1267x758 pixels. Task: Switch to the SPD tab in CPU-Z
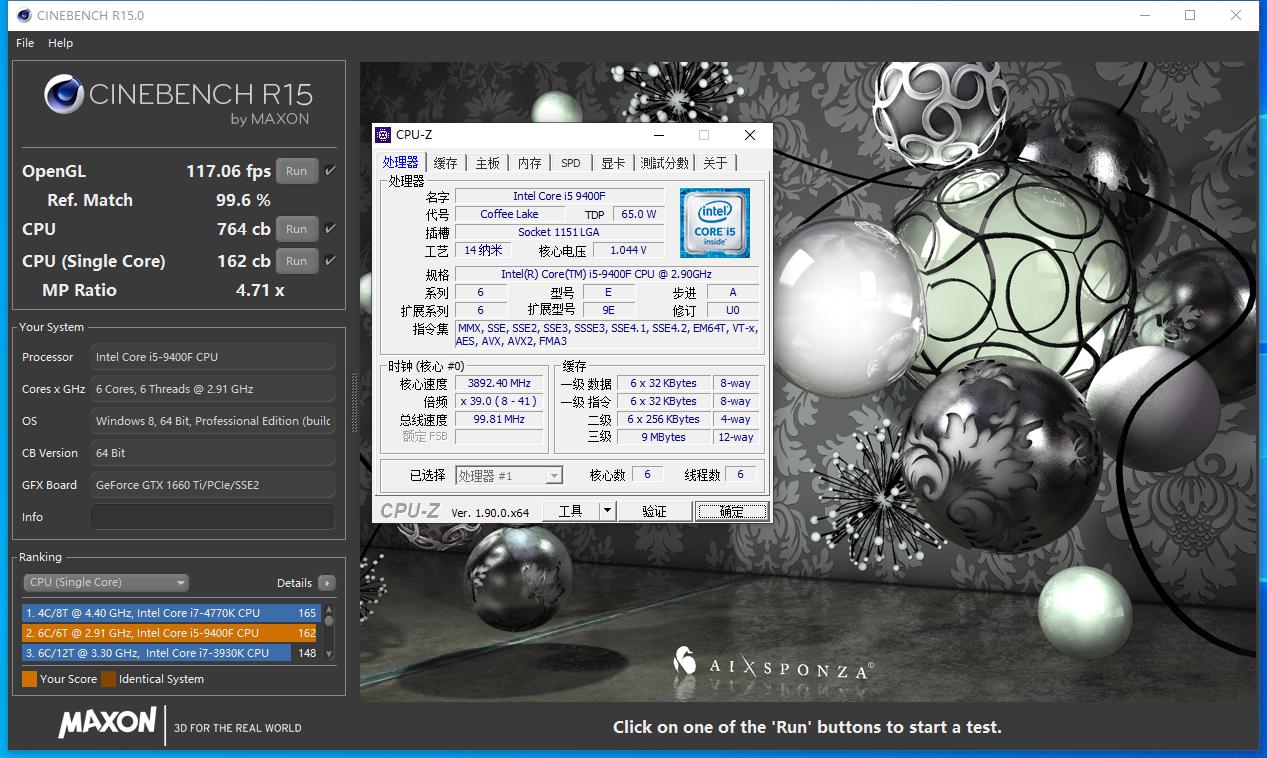pos(570,163)
